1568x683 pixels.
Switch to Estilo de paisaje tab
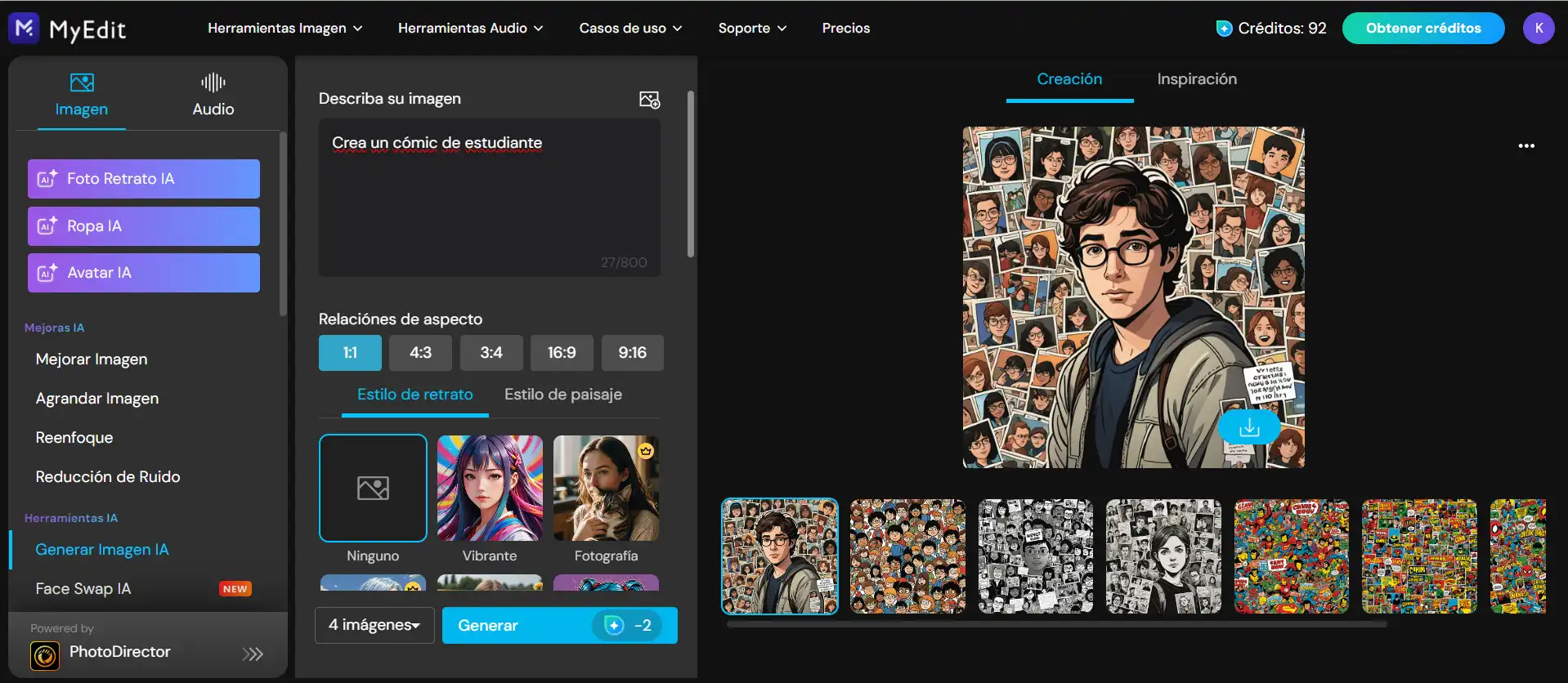click(563, 395)
